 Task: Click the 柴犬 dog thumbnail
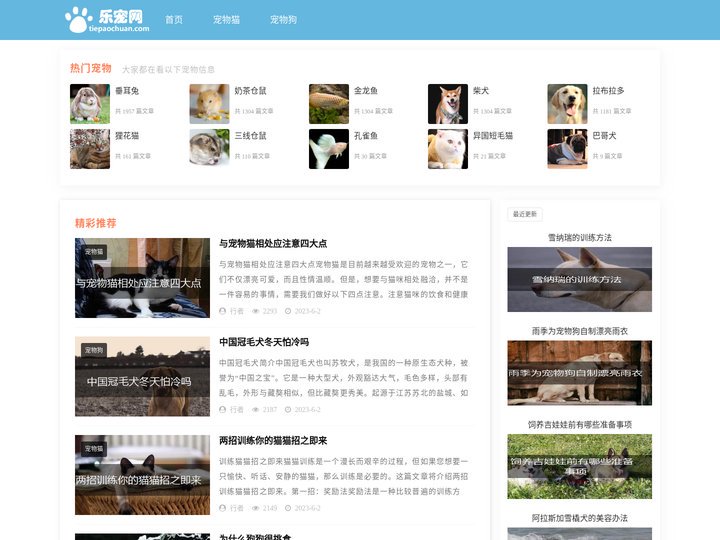tap(448, 104)
